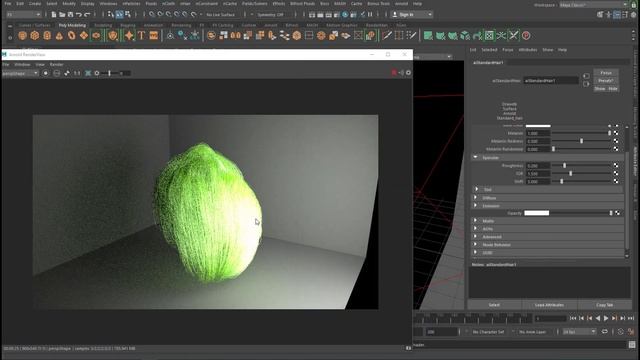Viewport: 640px width, 360px height.
Task: Click the red circled shelf icon at far right
Action: coord(526,36)
